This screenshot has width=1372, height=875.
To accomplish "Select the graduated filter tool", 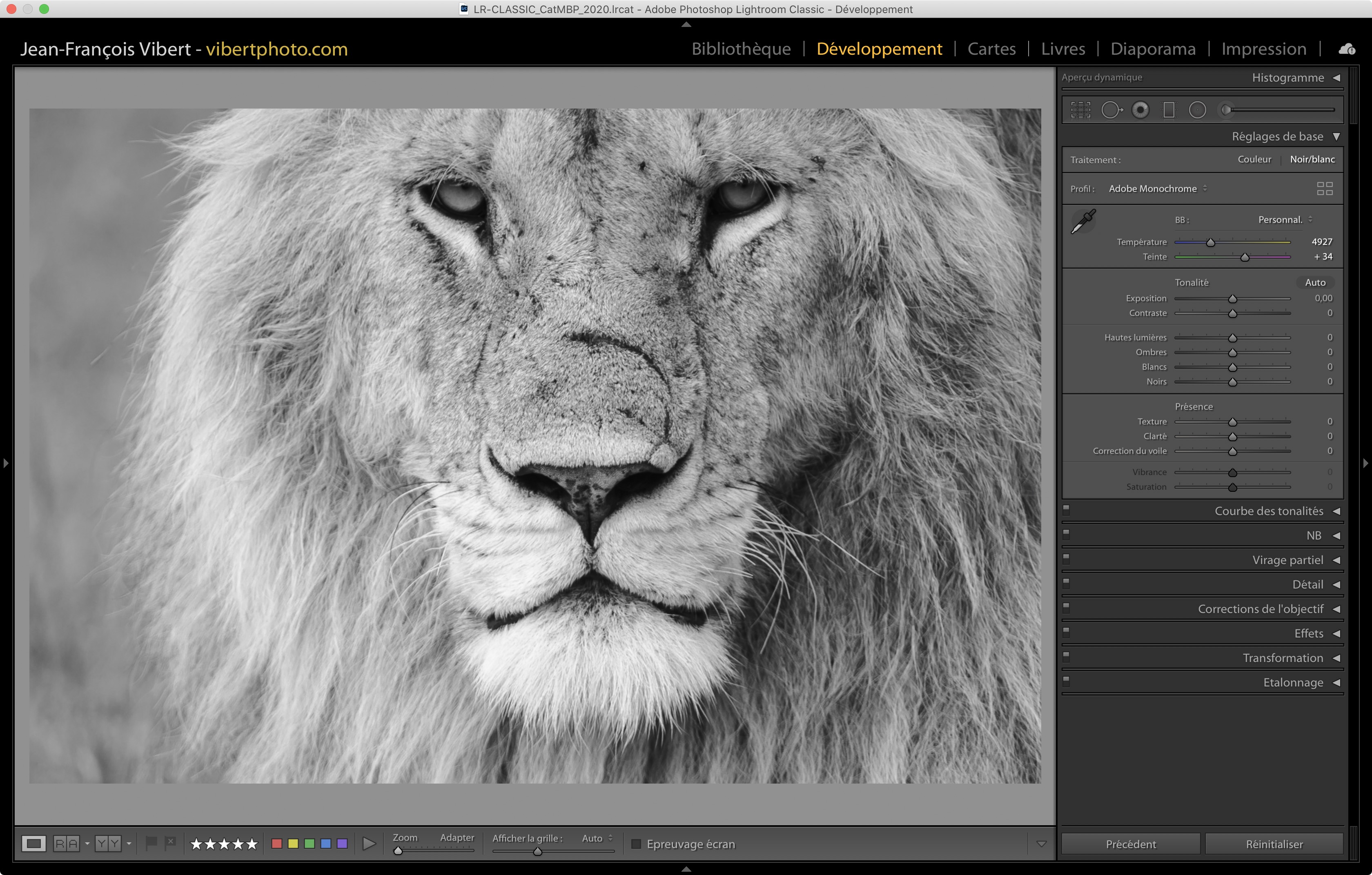I will 1169,110.
